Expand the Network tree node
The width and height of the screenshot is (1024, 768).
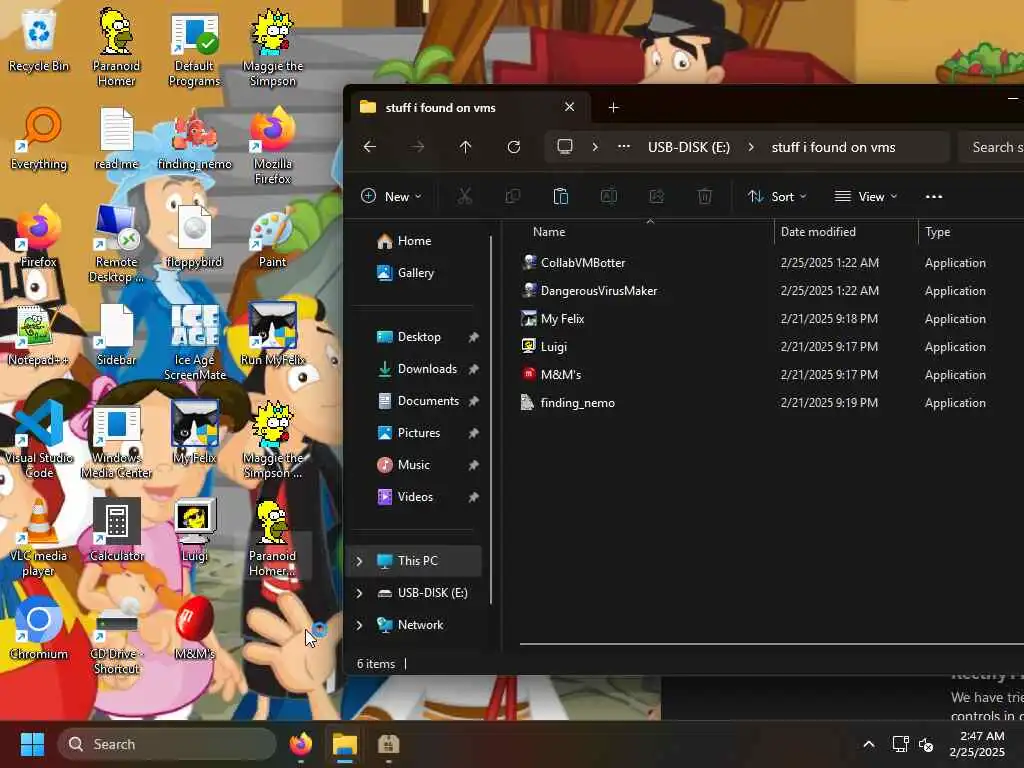[x=359, y=625]
